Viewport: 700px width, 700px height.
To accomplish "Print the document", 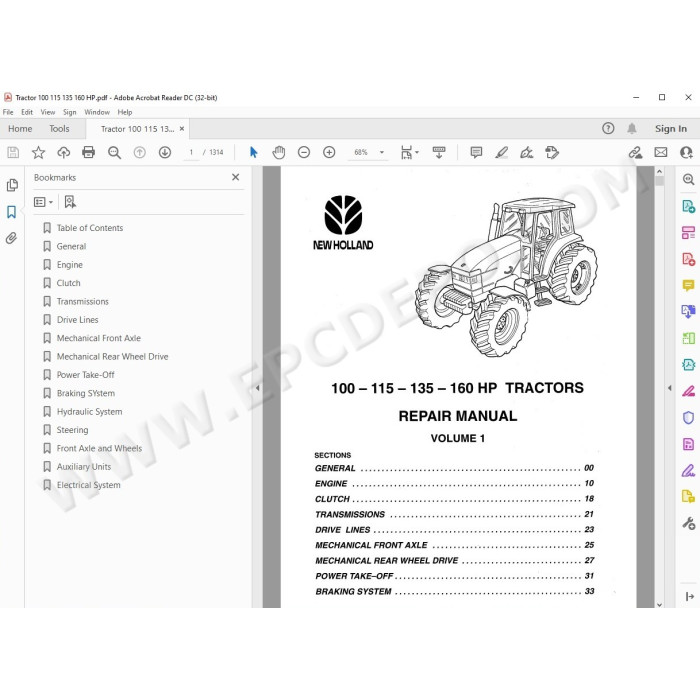I will pyautogui.click(x=88, y=153).
